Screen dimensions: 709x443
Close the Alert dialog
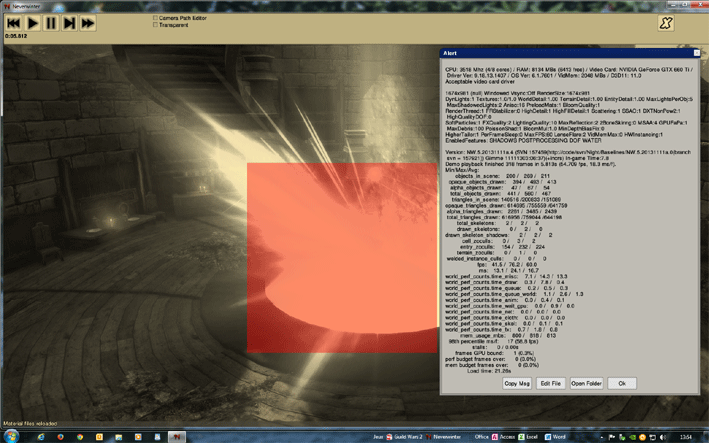point(696,53)
